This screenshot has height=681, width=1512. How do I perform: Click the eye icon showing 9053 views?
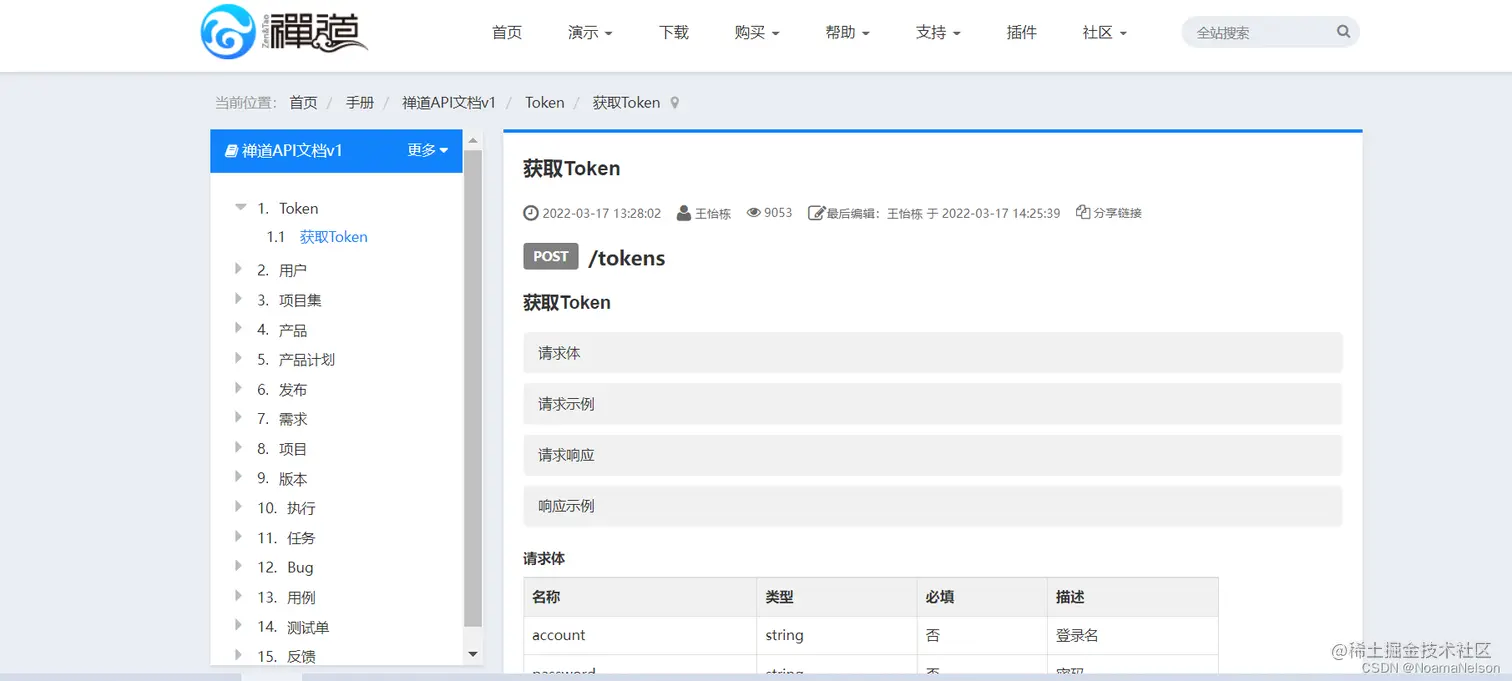tap(755, 212)
